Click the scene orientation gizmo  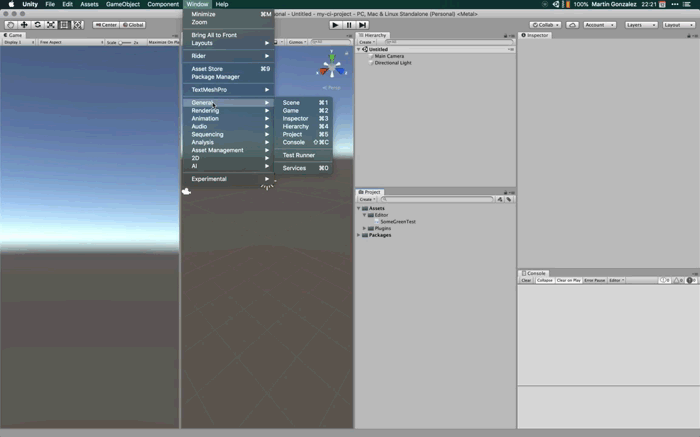[x=332, y=67]
